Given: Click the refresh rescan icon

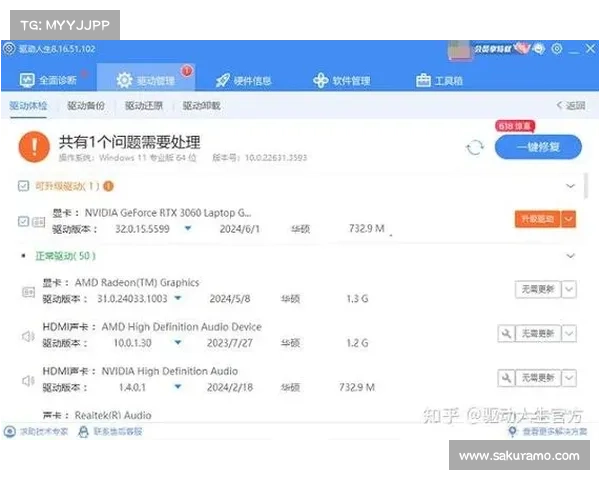Looking at the screenshot, I should pyautogui.click(x=475, y=147).
